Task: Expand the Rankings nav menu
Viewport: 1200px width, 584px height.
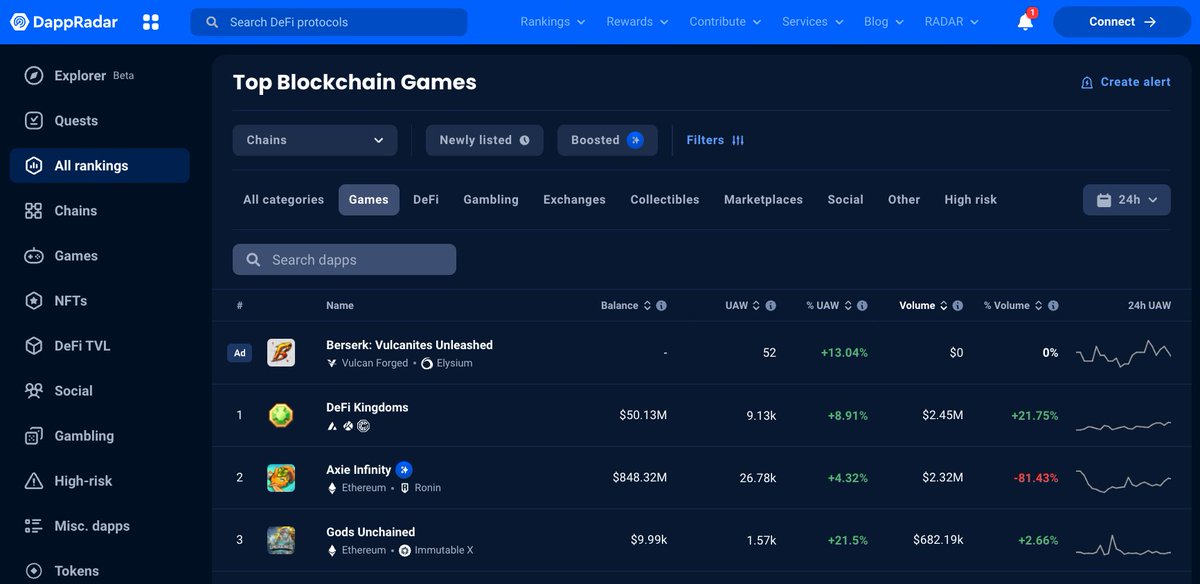Action: point(552,22)
